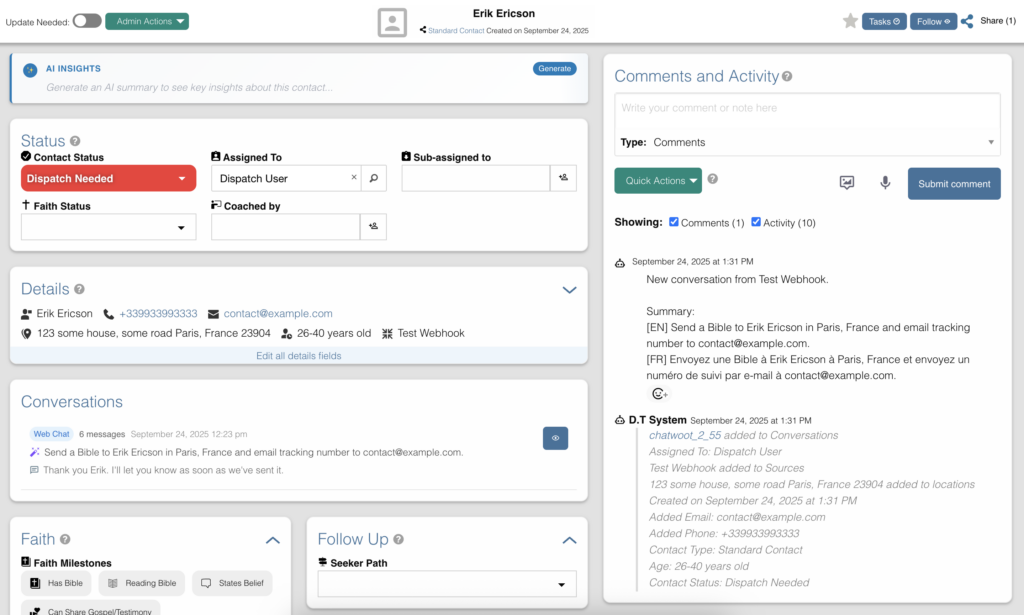Viewport: 1024px width, 615px height.
Task: Click the share icon near Share (1)
Action: [967, 21]
